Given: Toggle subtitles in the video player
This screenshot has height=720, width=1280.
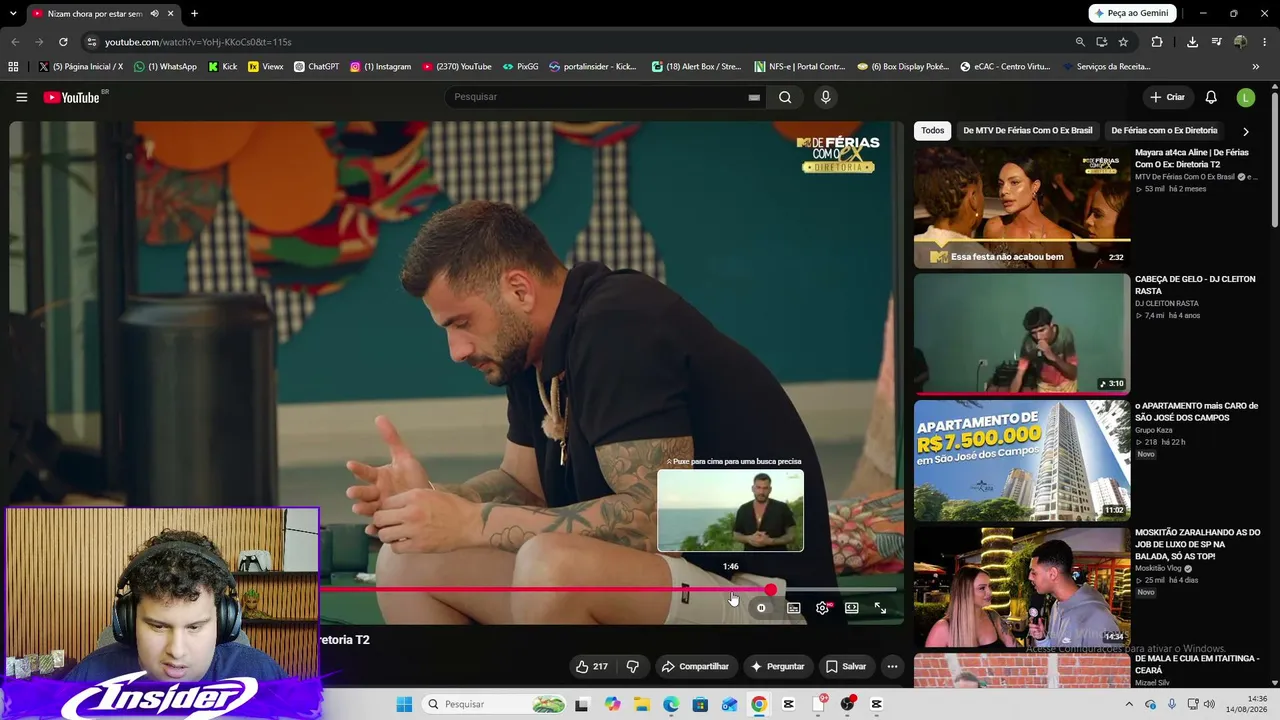Looking at the screenshot, I should [793, 608].
